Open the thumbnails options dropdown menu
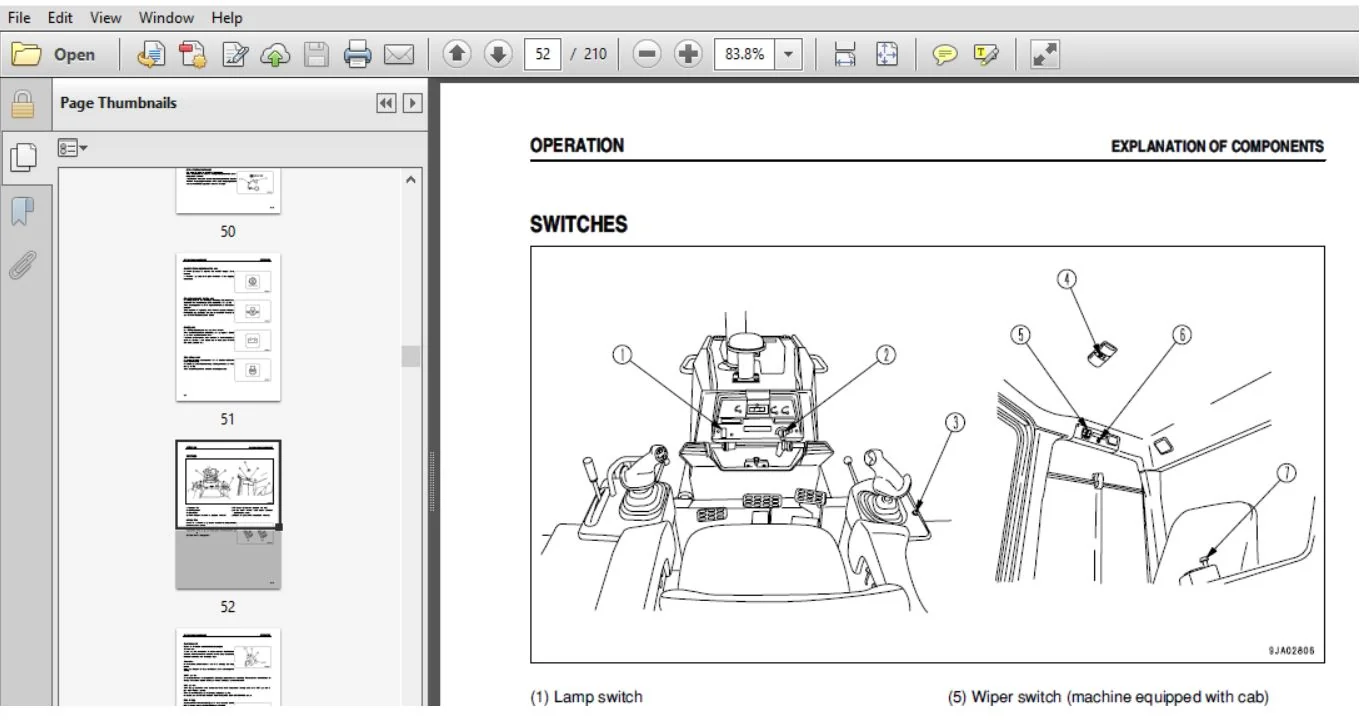Screen dimensions: 1366x723 [x=73, y=148]
